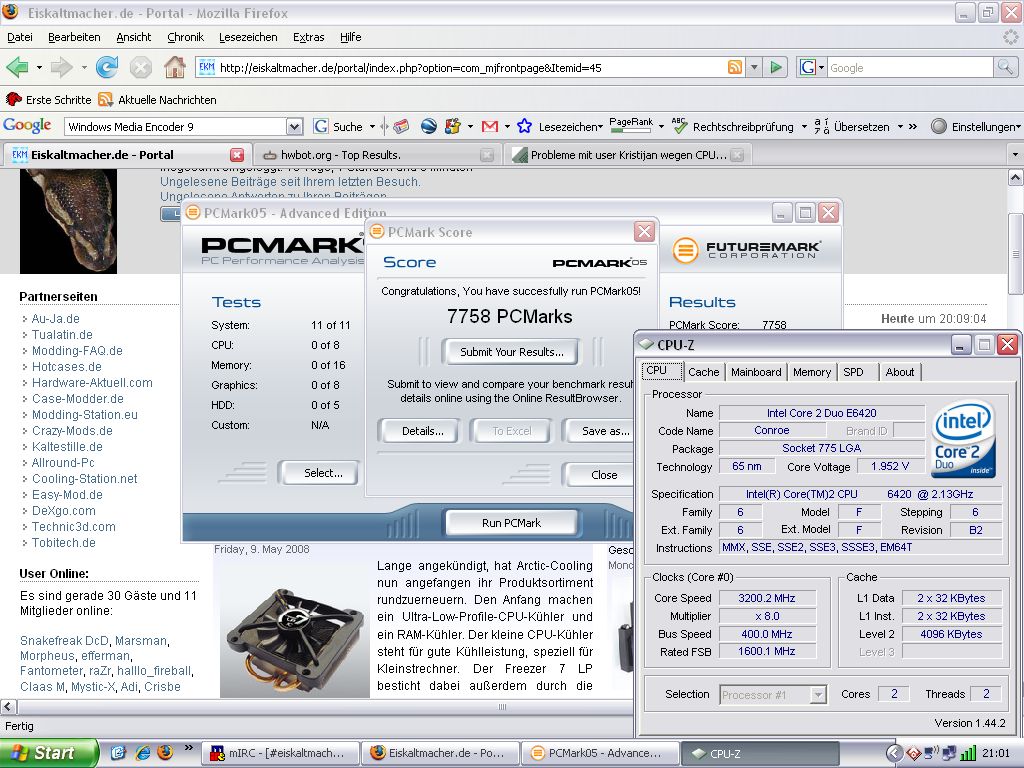This screenshot has height=768, width=1024.
Task: Open address bar URL history dropdown
Action: [754, 67]
